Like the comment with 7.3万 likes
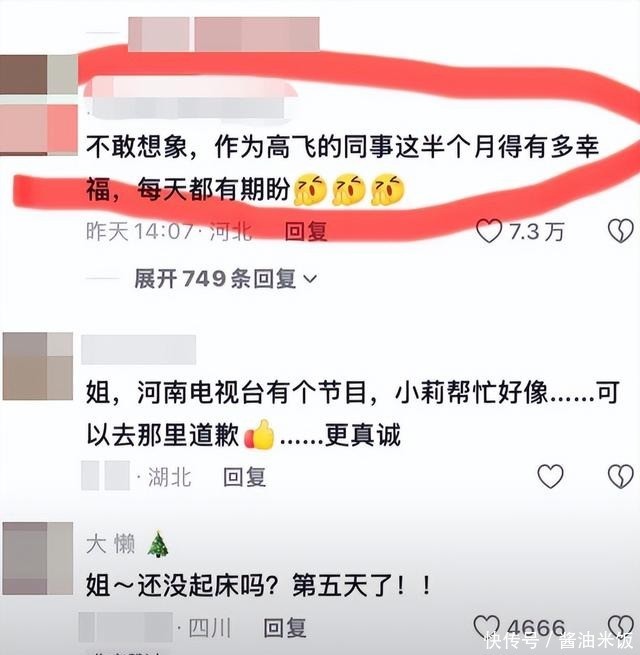This screenshot has width=640, height=655. point(489,231)
